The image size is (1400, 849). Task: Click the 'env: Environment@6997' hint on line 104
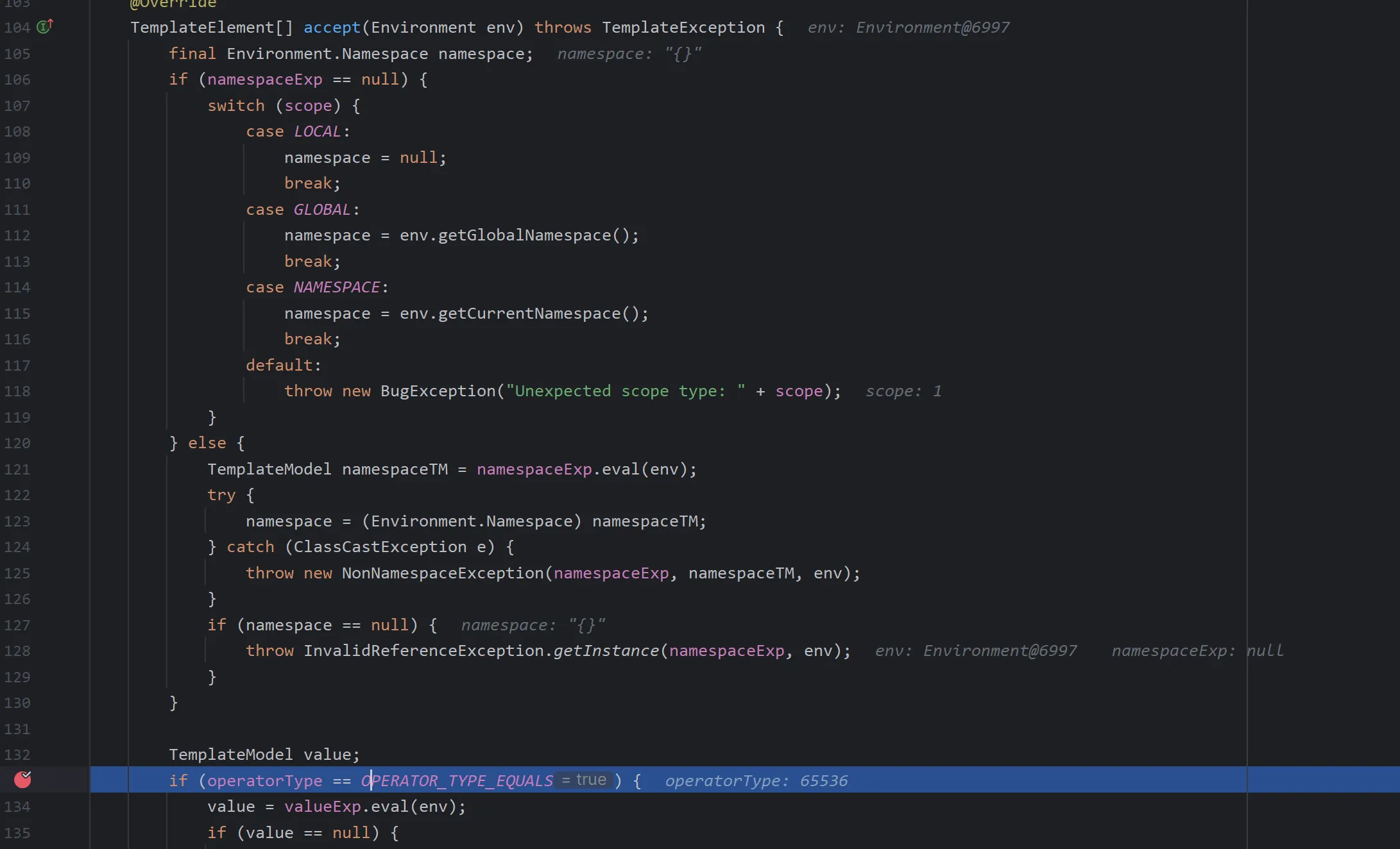tap(908, 28)
